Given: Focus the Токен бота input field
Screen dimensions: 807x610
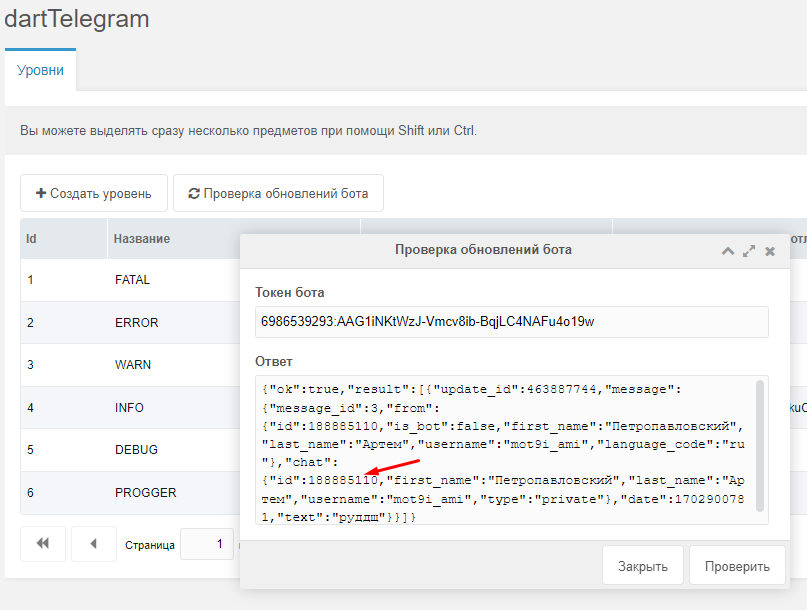Looking at the screenshot, I should (512, 322).
